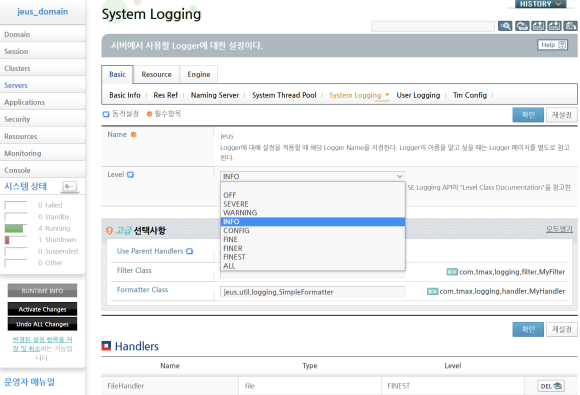Viewport: 580px width, 395px height.
Task: Open the HISTORY dropdown
Action: click(541, 4)
